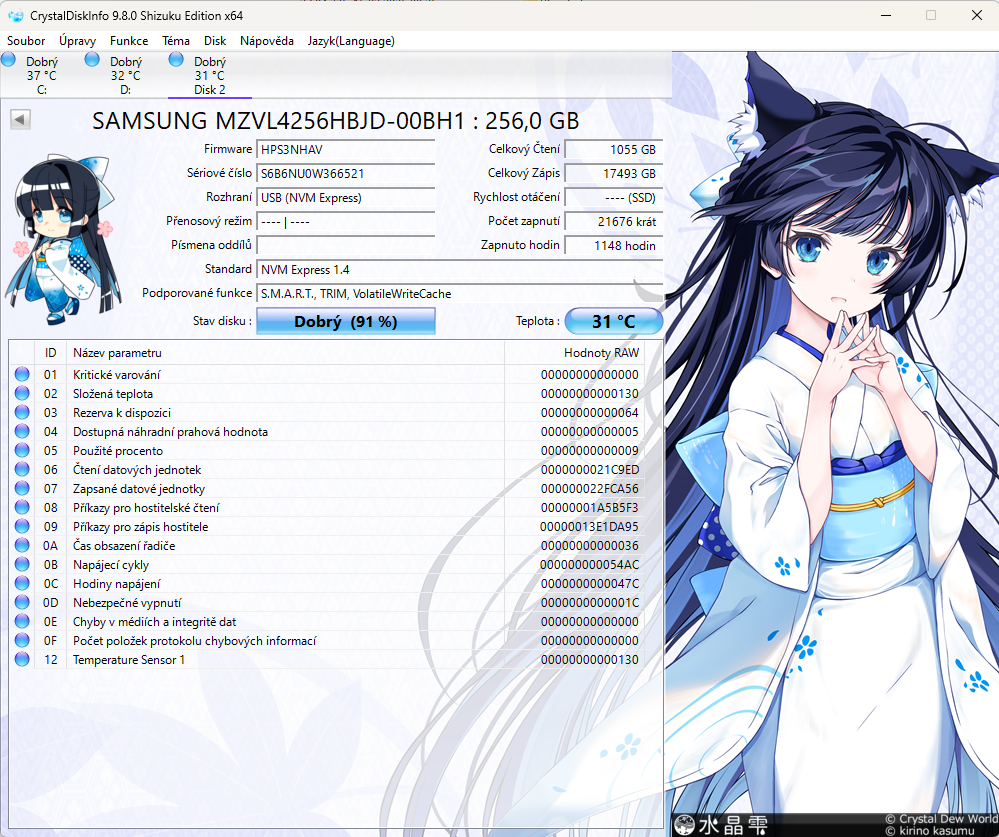Screen dimensions: 999x837
Task: Click the 31 °C temperature button
Action: click(x=614, y=321)
